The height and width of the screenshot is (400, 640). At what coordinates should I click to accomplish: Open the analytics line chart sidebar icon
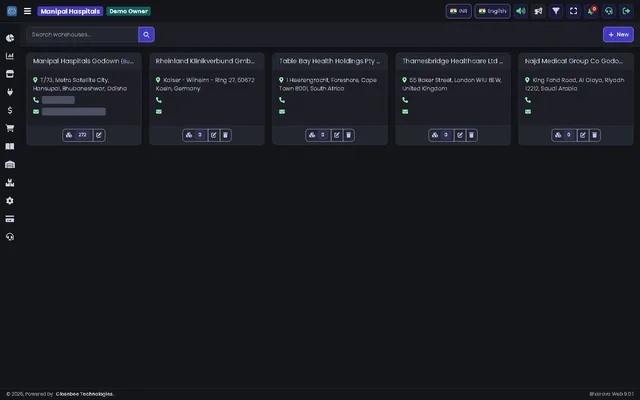pyautogui.click(x=10, y=56)
